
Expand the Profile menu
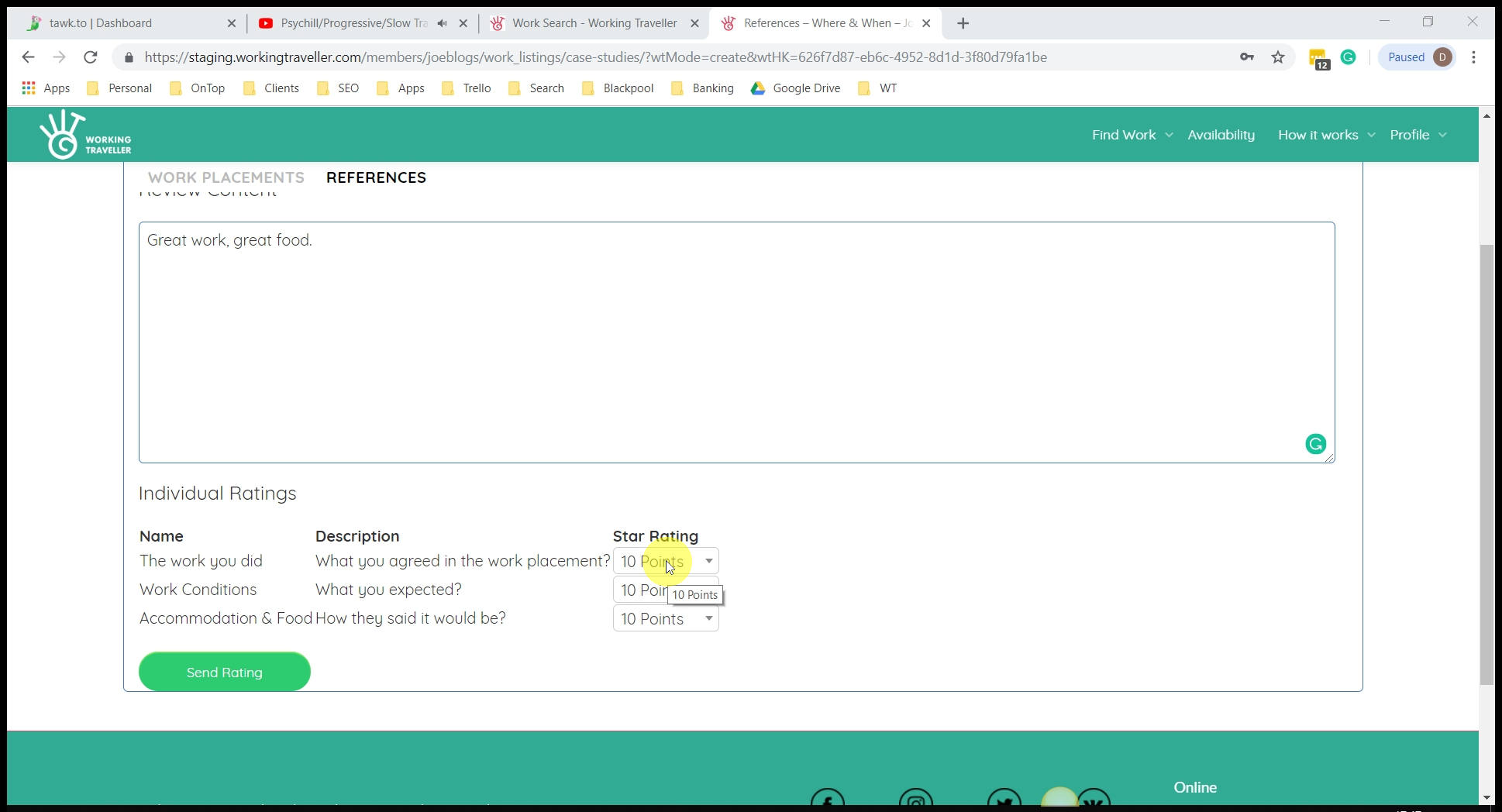click(x=1418, y=135)
